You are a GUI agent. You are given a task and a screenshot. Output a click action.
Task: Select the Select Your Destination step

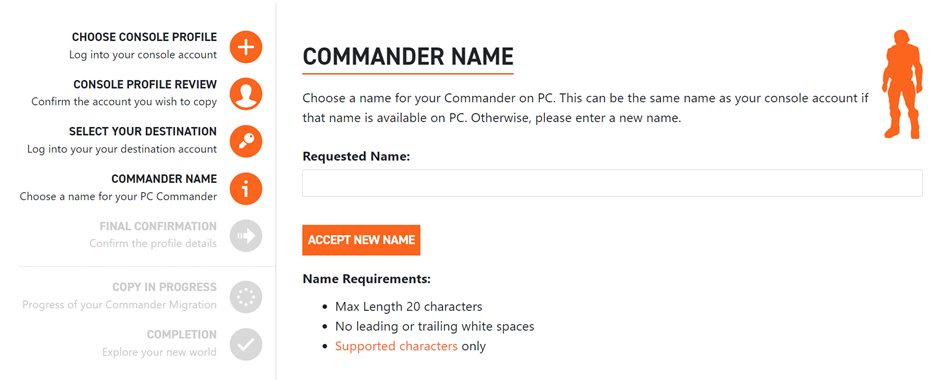[143, 131]
